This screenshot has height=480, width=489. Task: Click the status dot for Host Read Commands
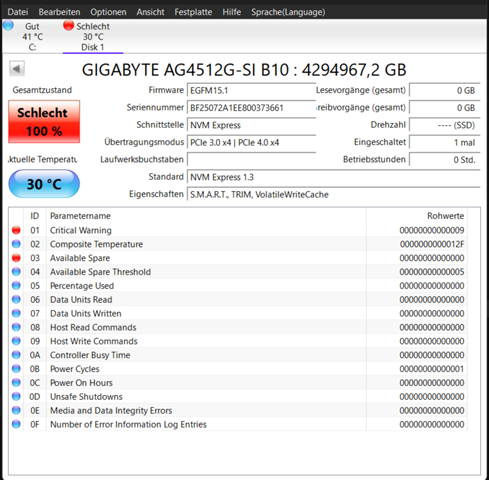16,327
